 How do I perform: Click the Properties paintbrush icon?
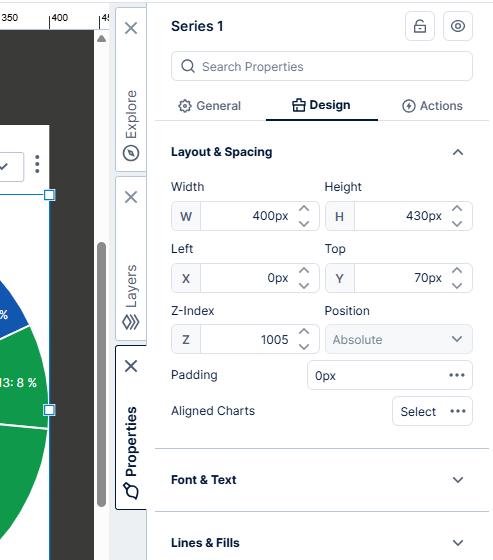[131, 491]
